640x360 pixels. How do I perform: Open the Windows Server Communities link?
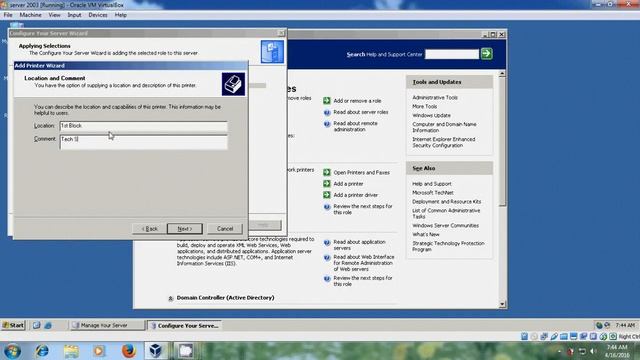(445, 226)
